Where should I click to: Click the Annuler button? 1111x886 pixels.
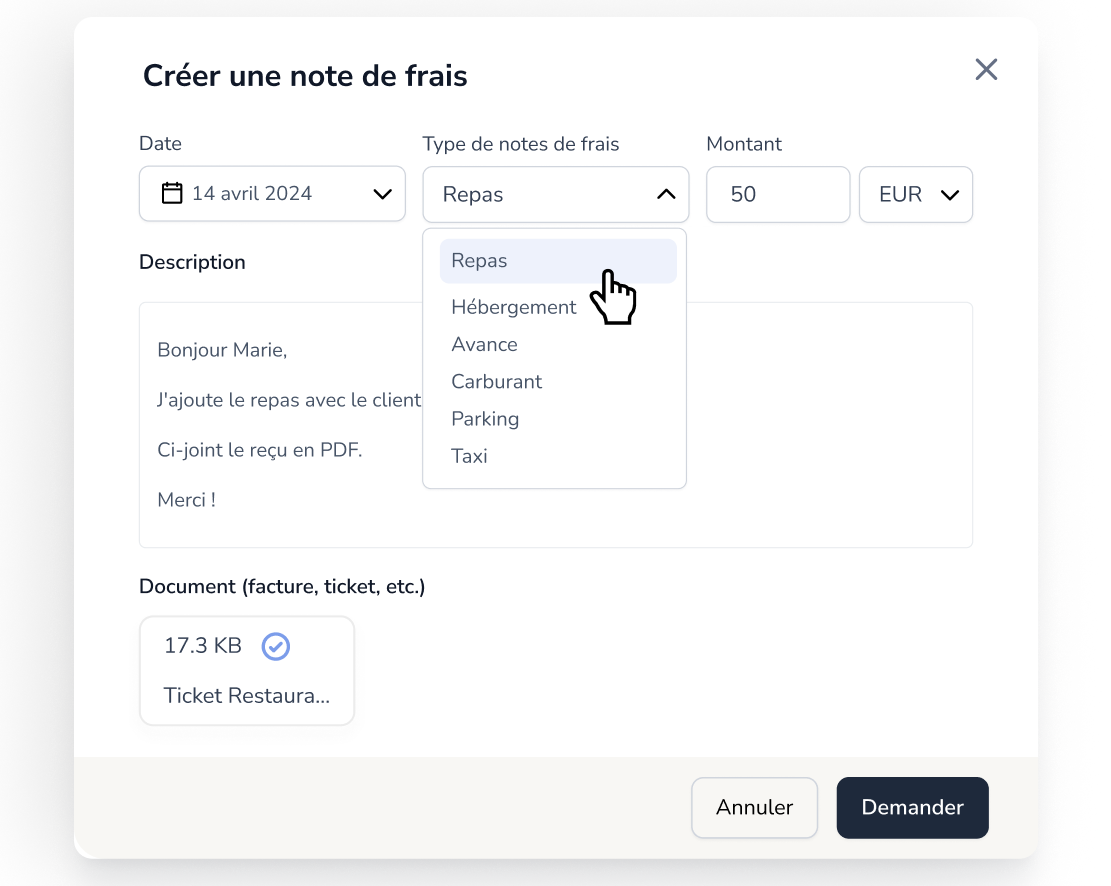(x=754, y=807)
